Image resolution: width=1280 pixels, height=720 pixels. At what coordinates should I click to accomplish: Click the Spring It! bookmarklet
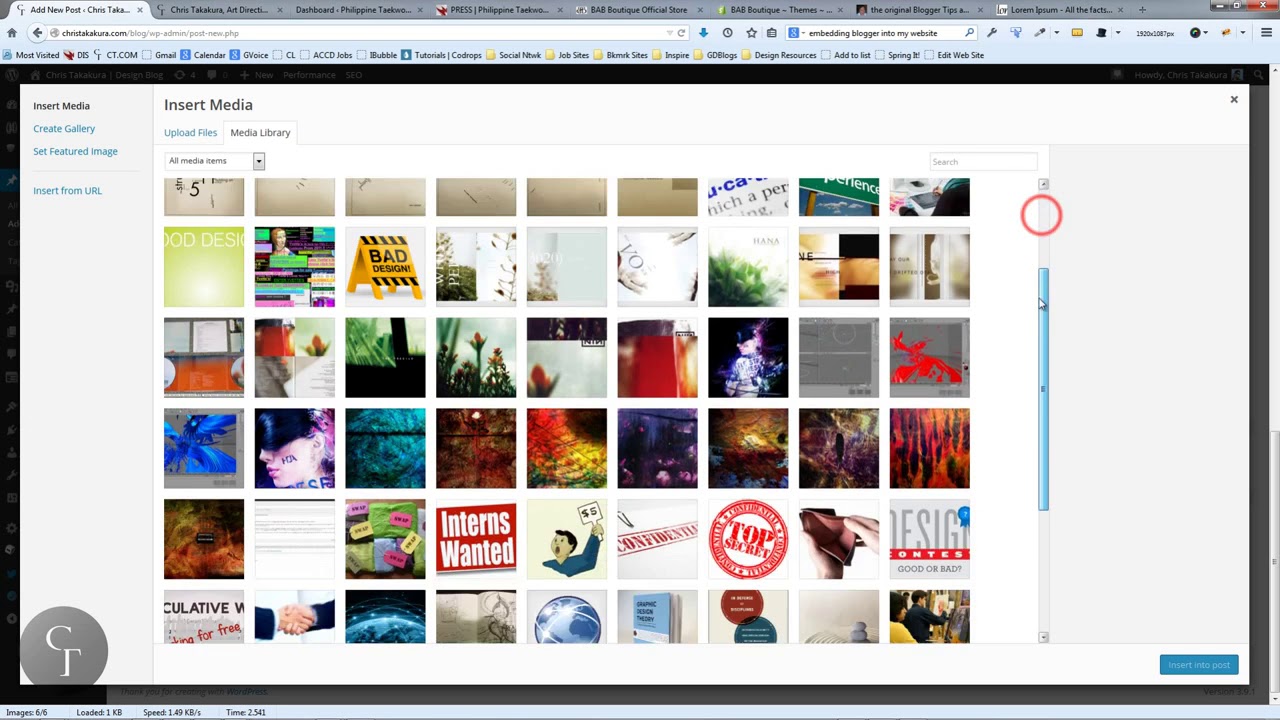pyautogui.click(x=897, y=55)
